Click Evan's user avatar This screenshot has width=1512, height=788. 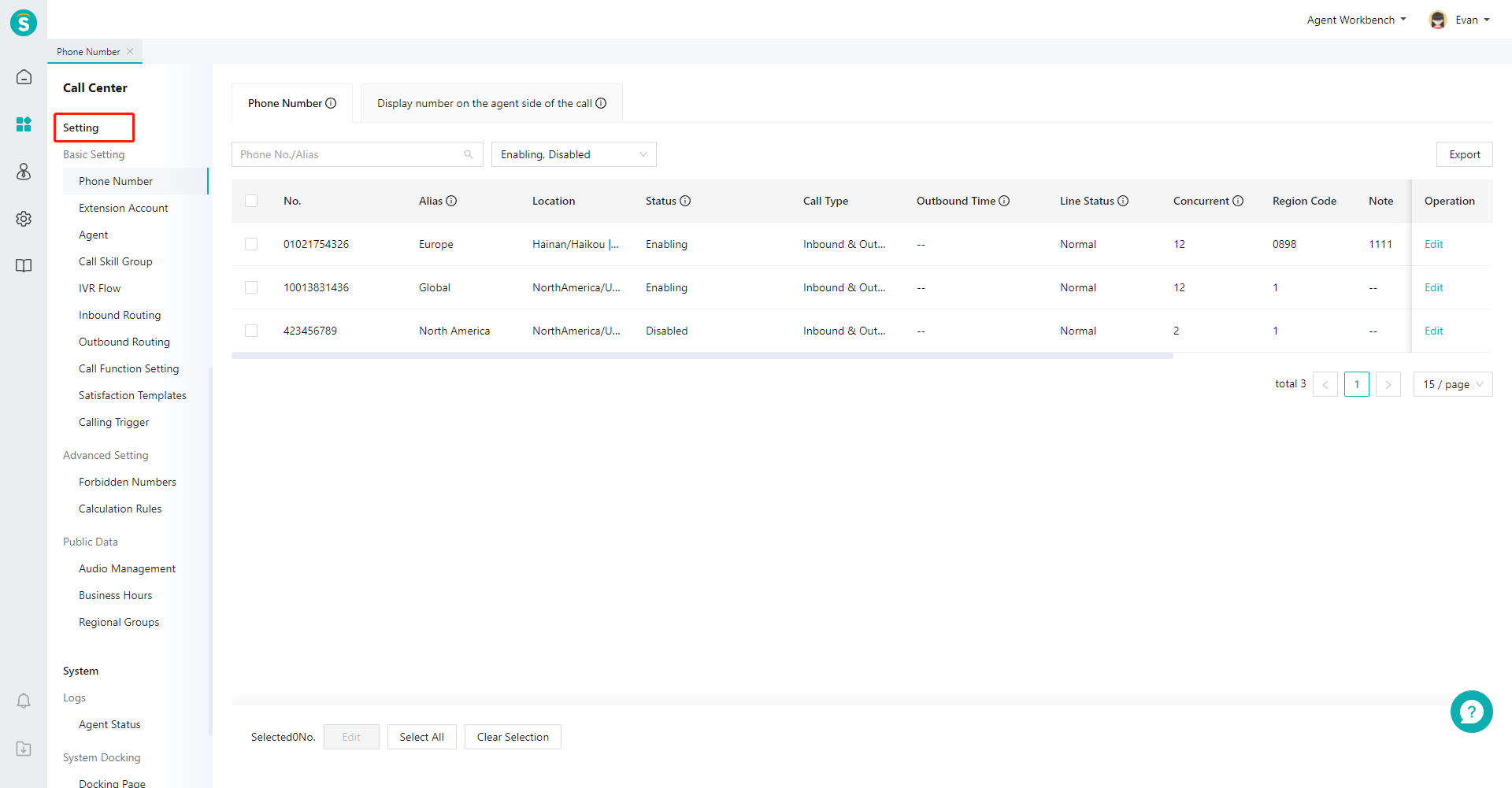1438,20
